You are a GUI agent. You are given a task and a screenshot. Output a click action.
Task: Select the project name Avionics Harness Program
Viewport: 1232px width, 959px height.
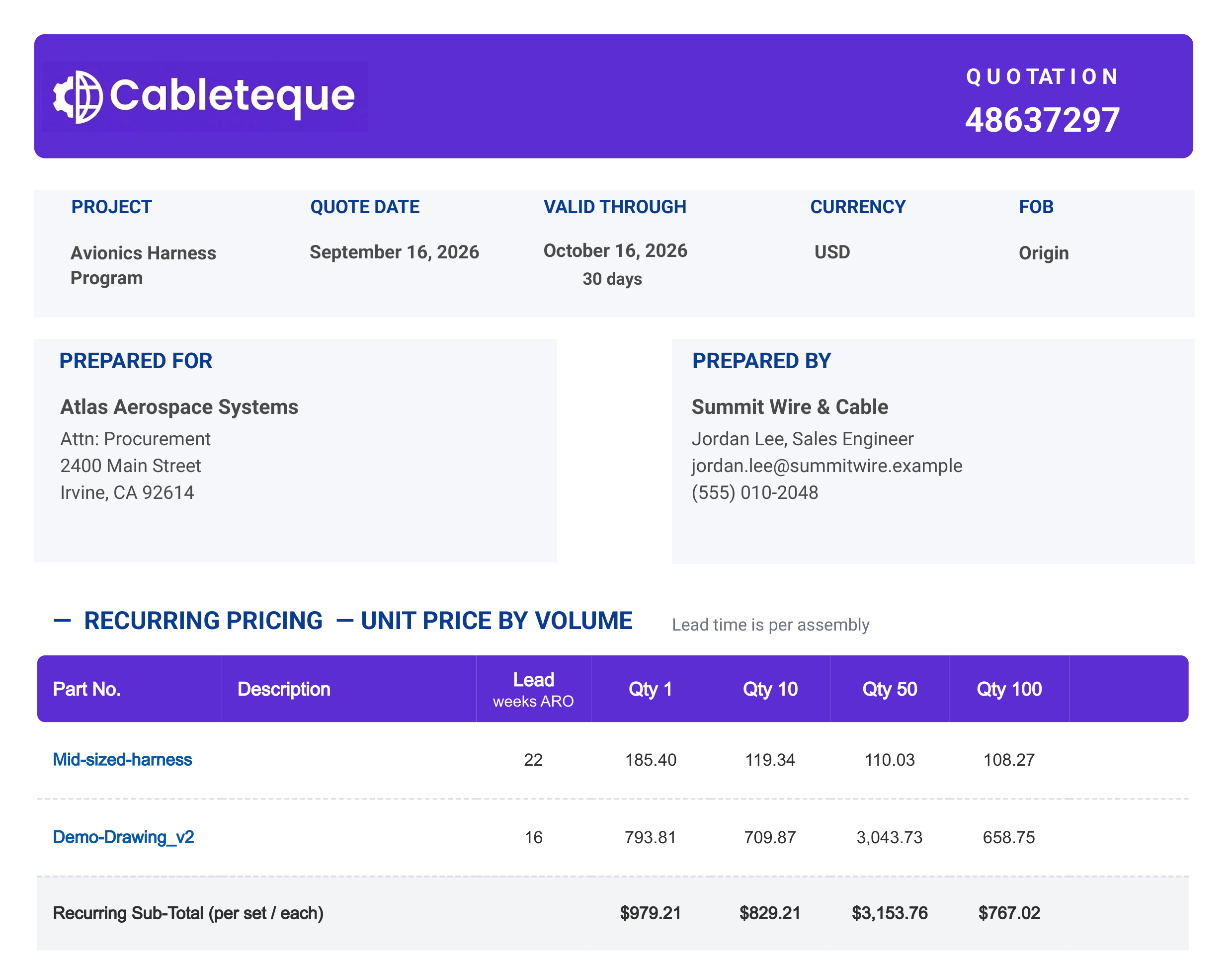[143, 265]
